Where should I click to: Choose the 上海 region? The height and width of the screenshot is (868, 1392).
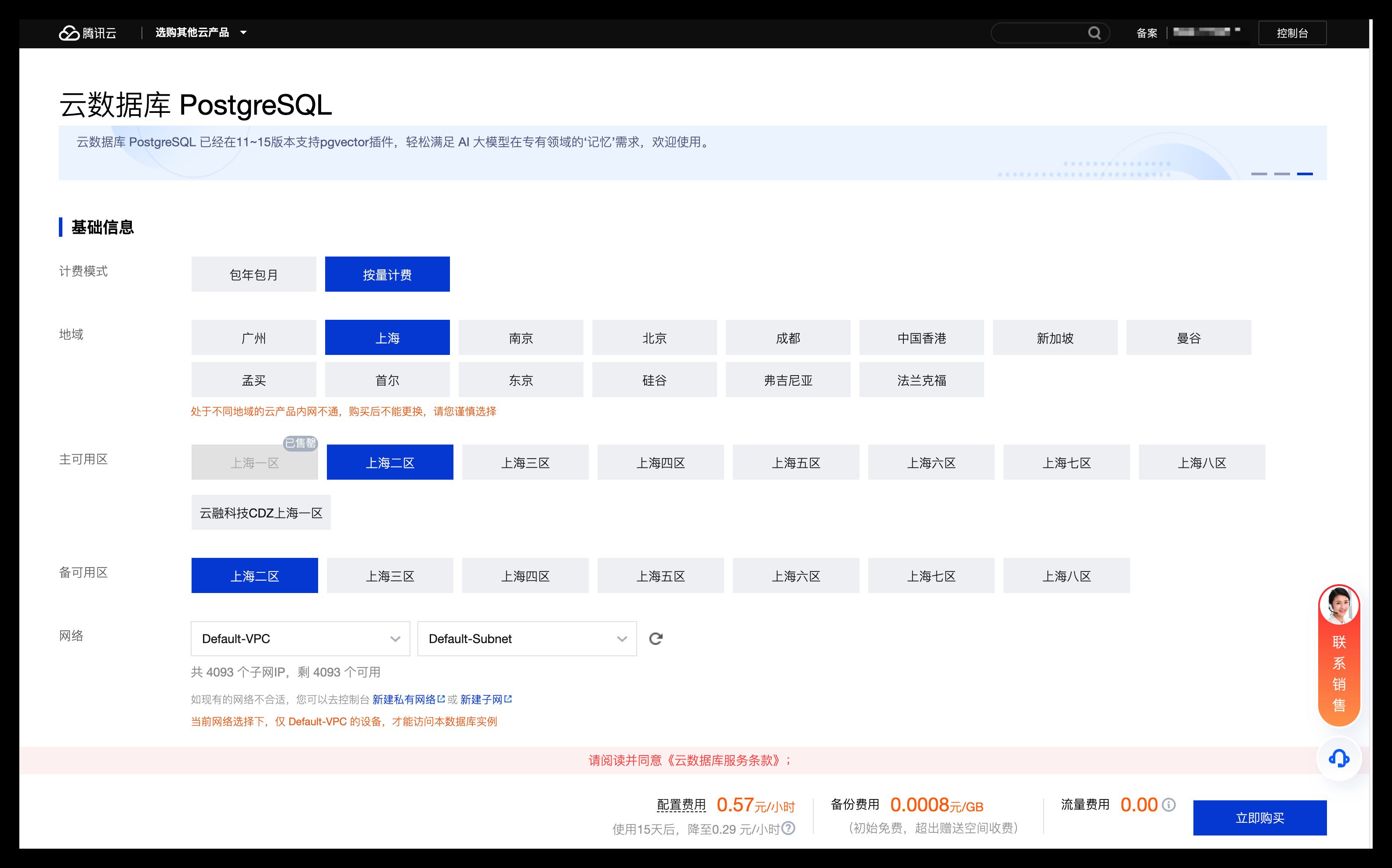pyautogui.click(x=387, y=337)
